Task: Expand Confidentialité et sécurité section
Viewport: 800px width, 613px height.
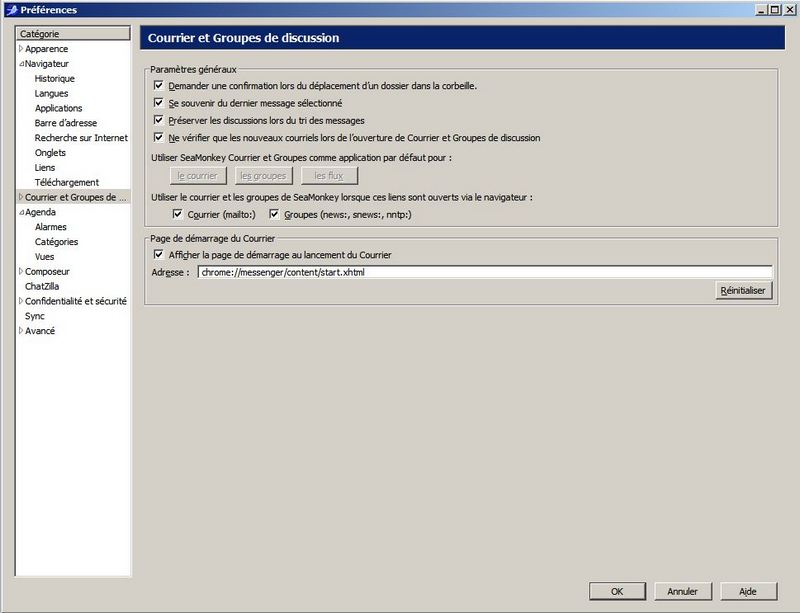Action: point(21,301)
